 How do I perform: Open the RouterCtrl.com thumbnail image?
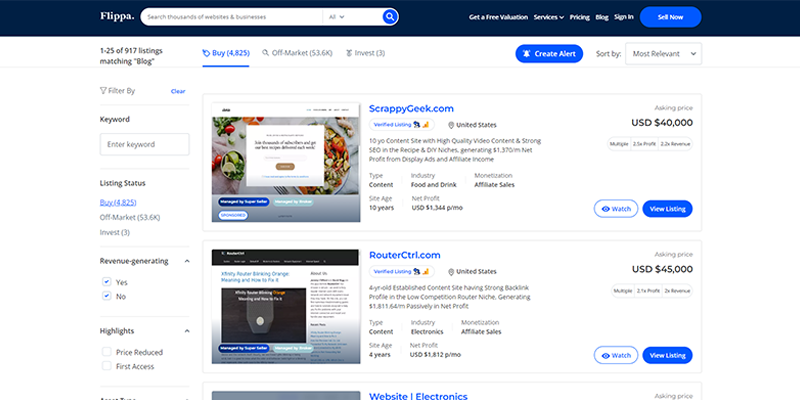(286, 306)
